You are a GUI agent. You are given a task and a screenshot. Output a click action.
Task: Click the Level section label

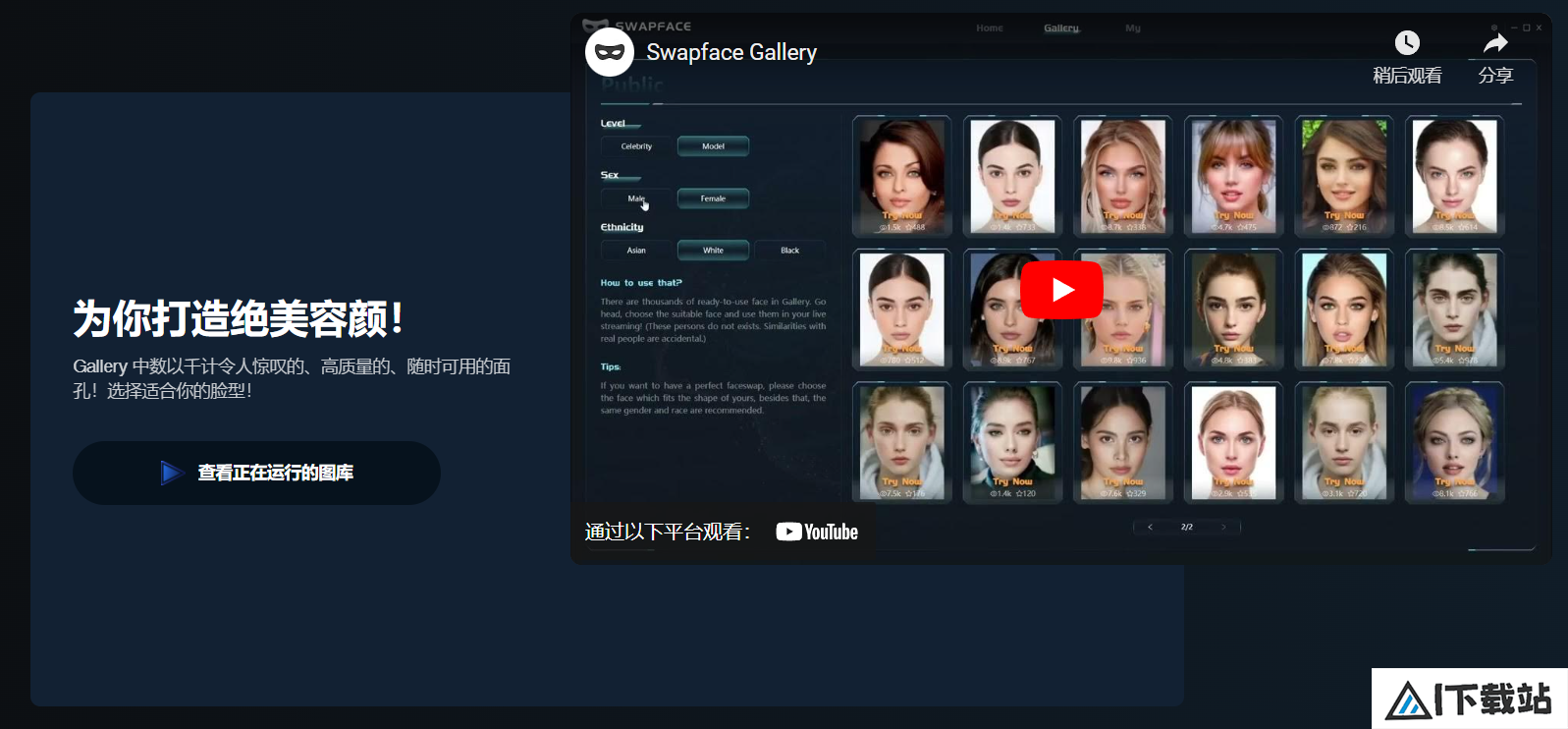[x=613, y=124]
